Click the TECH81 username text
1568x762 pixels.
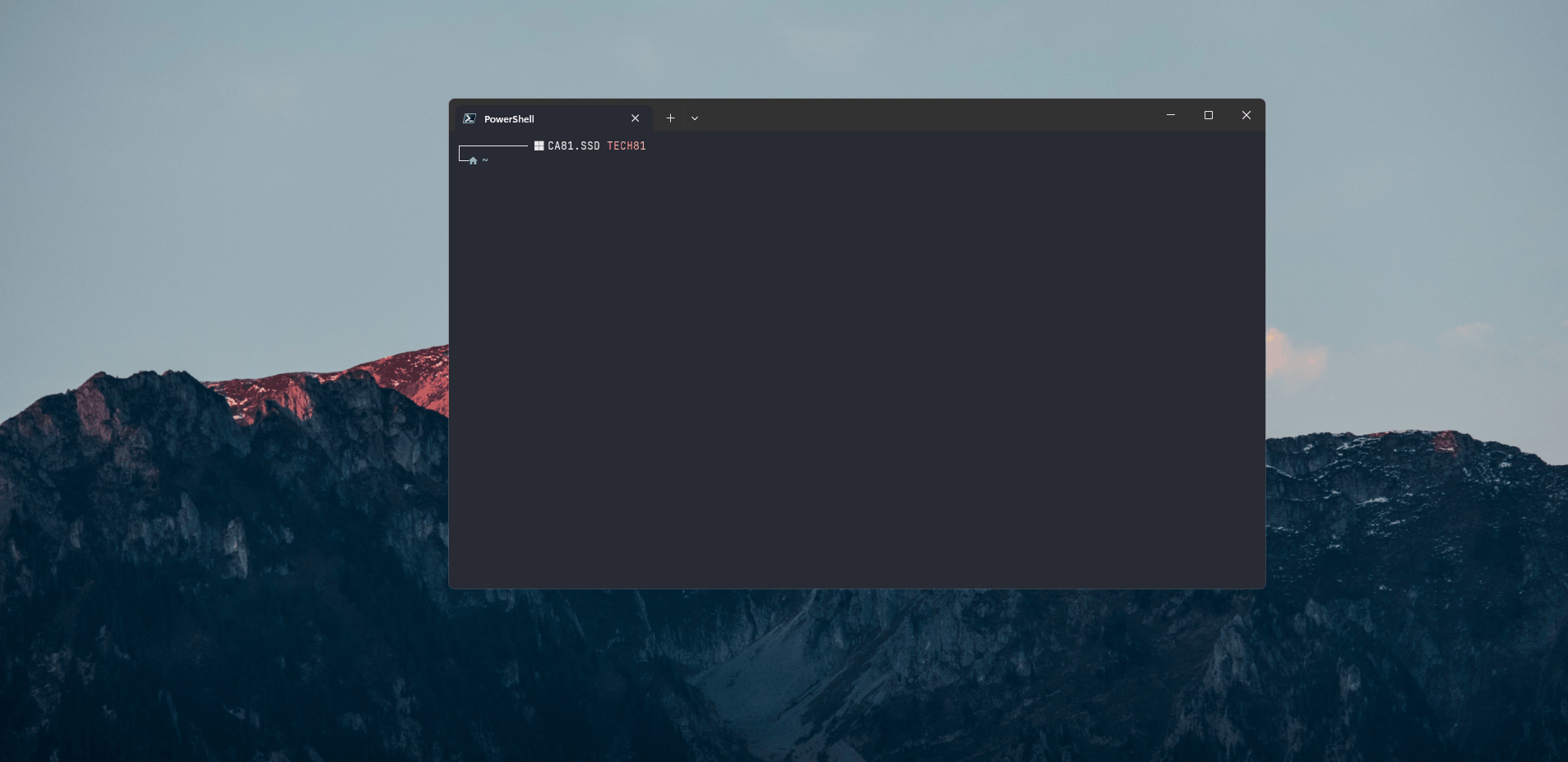point(627,145)
